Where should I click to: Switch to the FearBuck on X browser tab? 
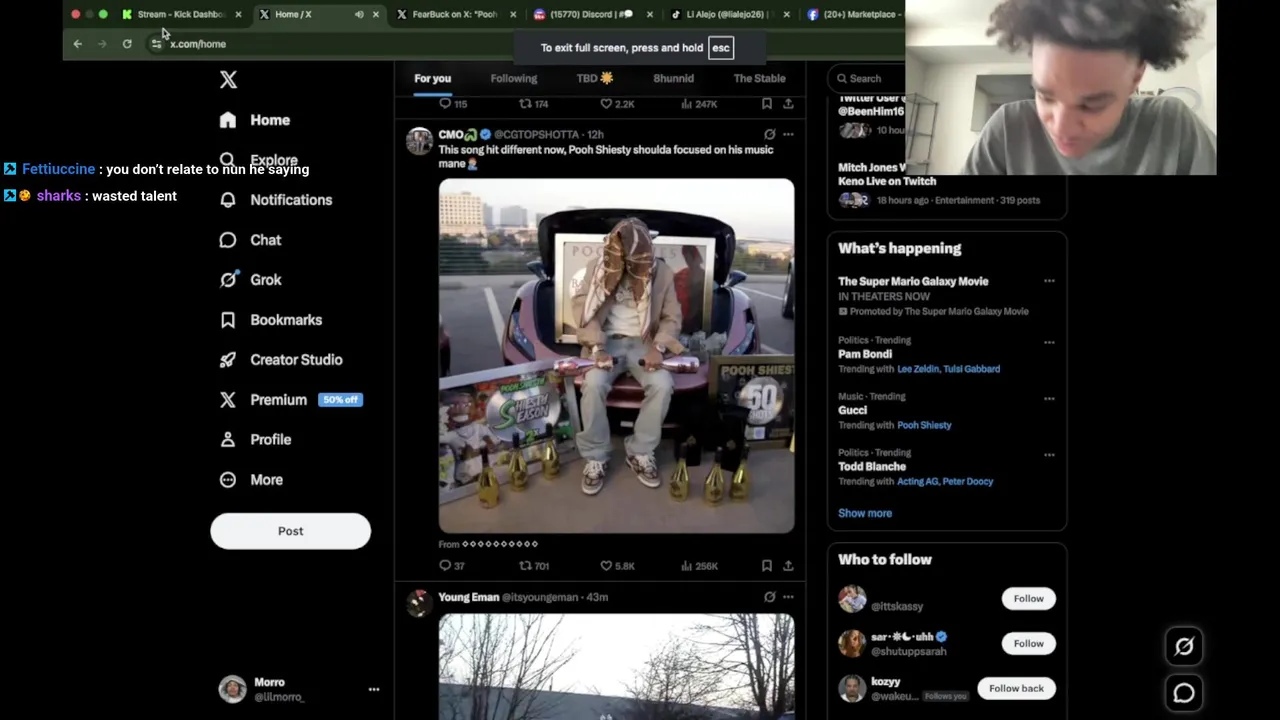click(454, 14)
